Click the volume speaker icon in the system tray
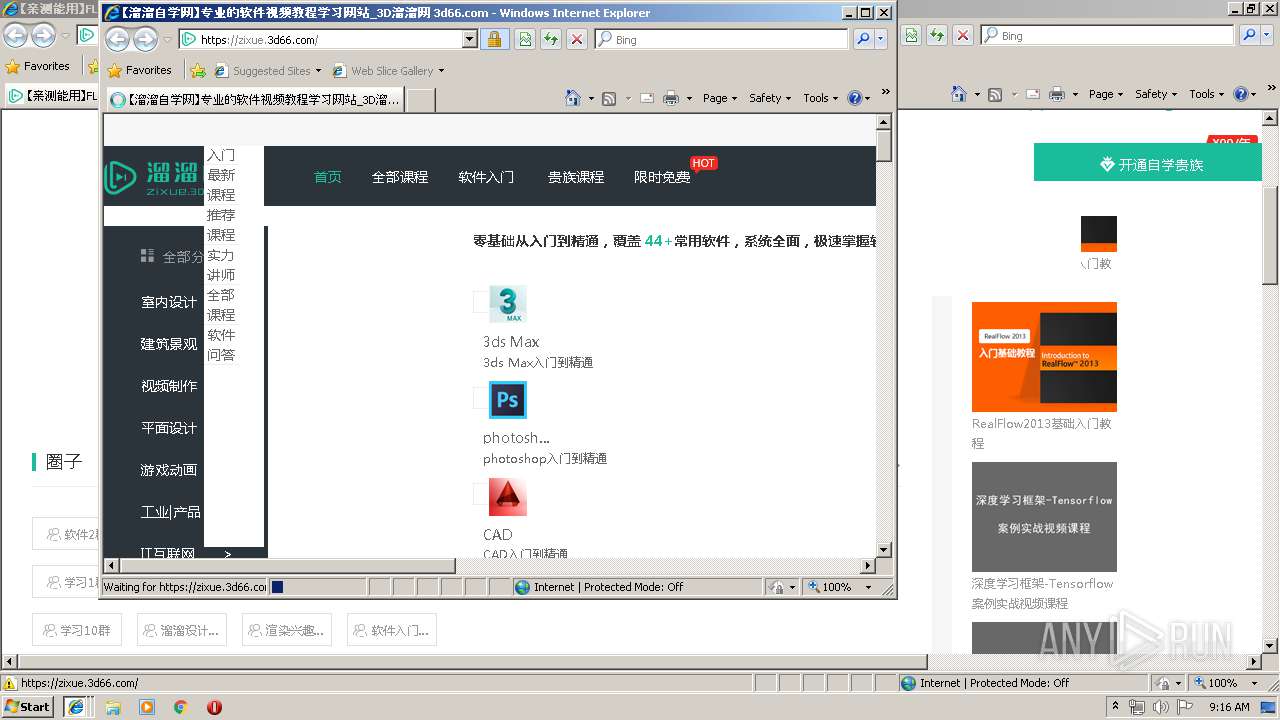The height and width of the screenshot is (720, 1280). 1160,707
